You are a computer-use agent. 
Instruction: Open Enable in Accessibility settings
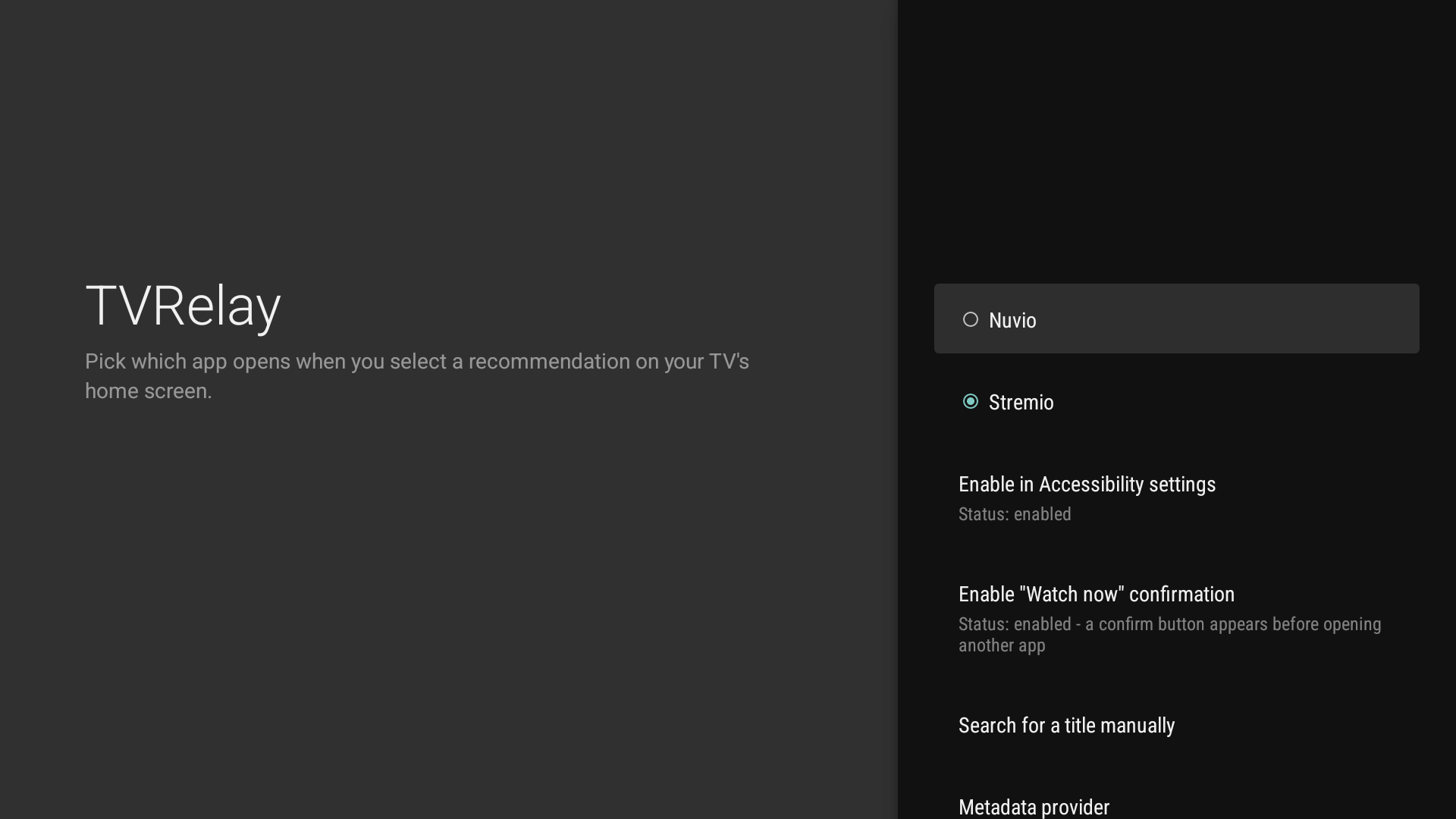(1176, 498)
